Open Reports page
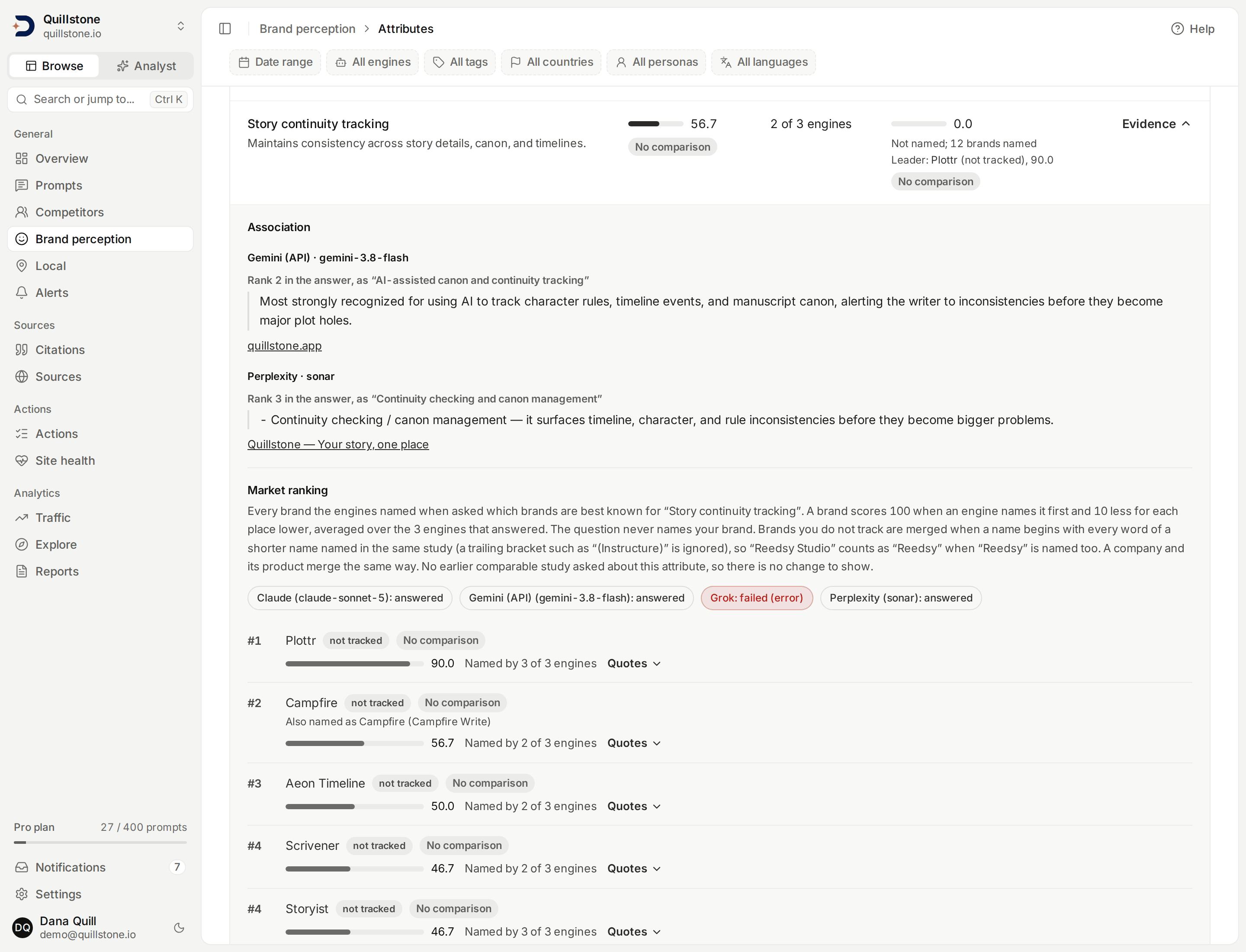This screenshot has width=1246, height=952. point(100,571)
